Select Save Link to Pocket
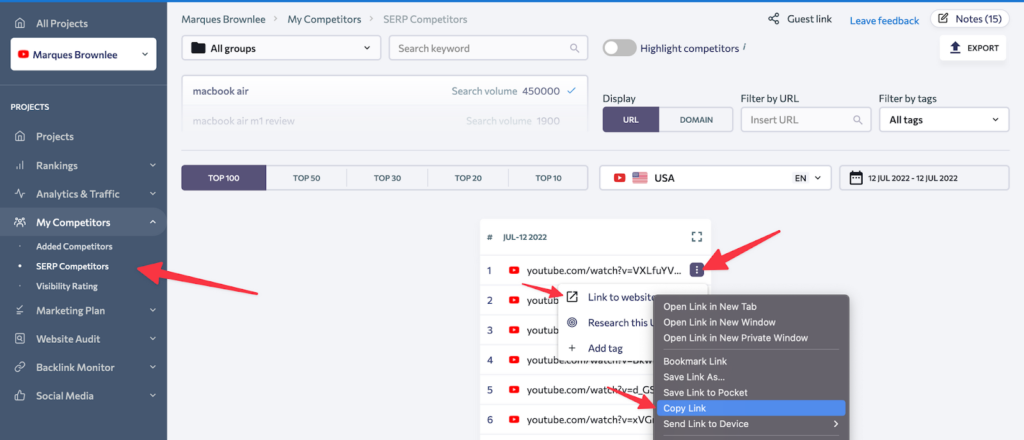The image size is (1024, 440). pos(705,392)
